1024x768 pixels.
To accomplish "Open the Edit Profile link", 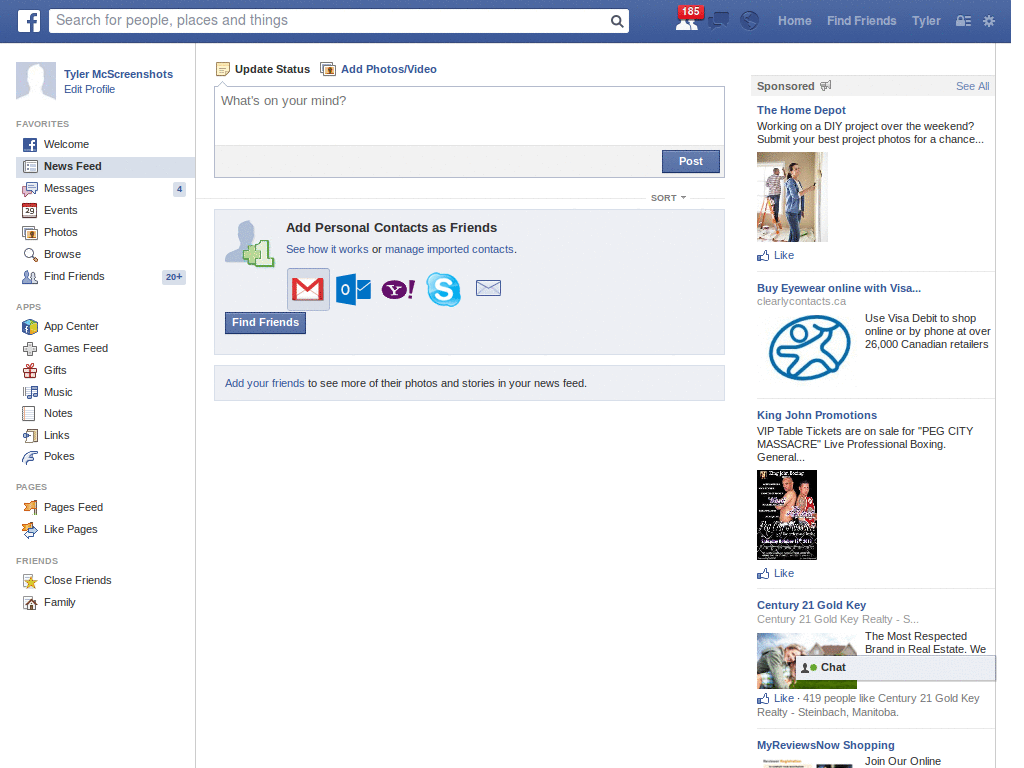I will [89, 89].
